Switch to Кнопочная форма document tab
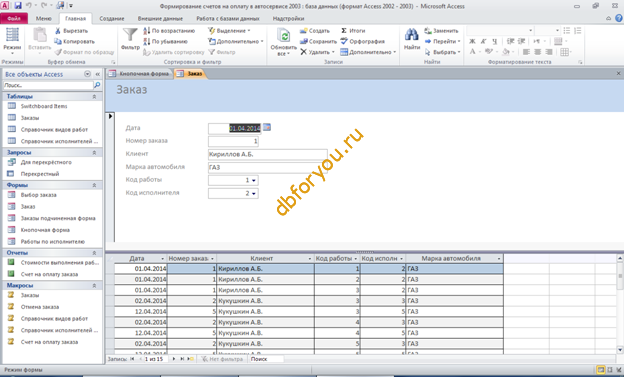 point(139,74)
